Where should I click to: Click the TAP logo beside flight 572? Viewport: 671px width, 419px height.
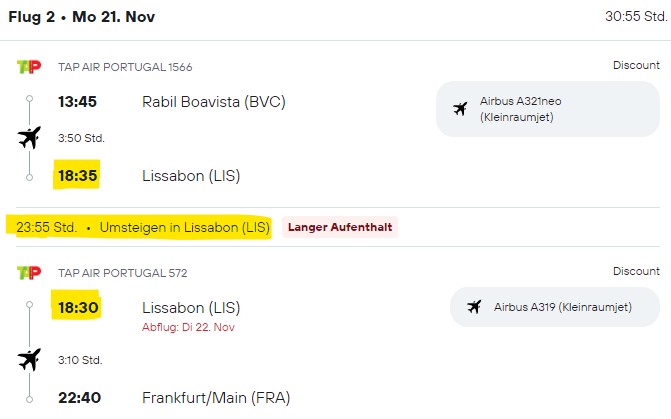[29, 273]
